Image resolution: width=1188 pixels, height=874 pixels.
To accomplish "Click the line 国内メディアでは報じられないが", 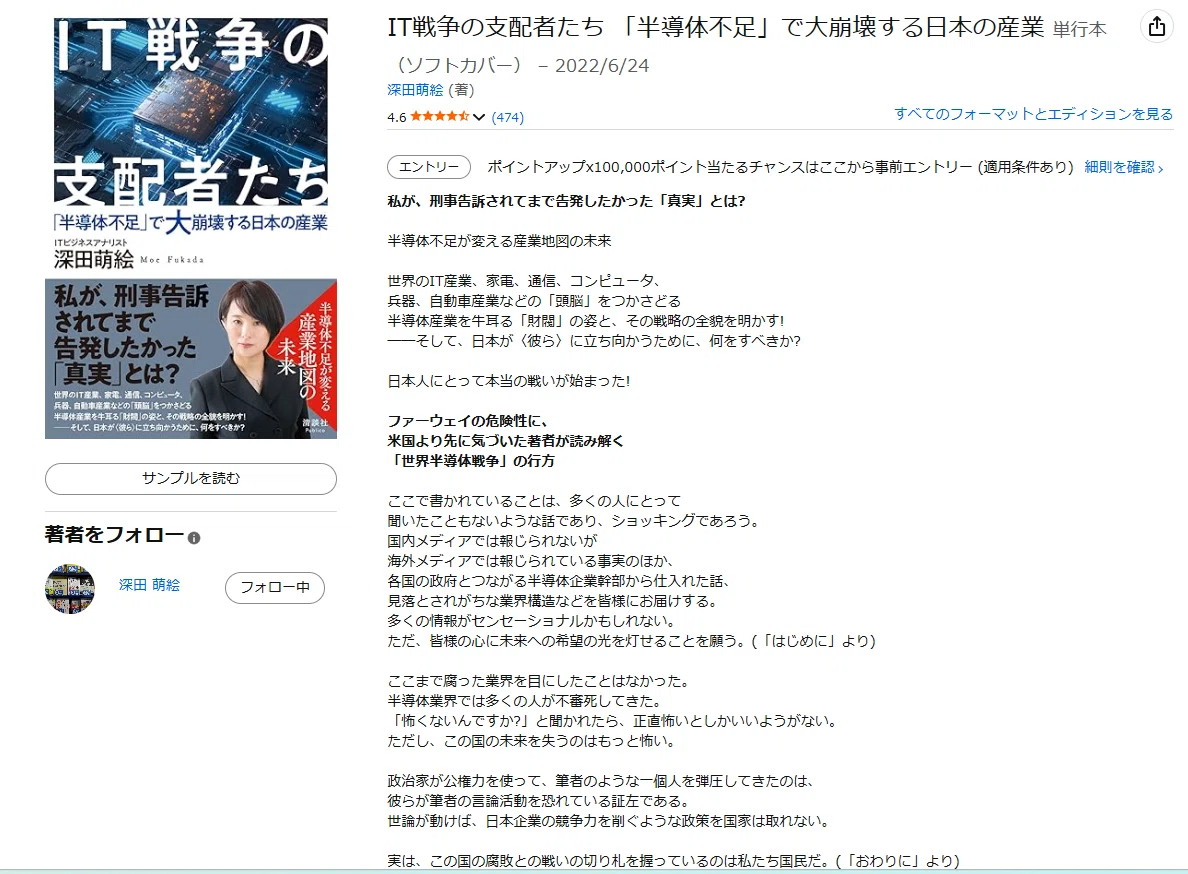I will click(492, 541).
